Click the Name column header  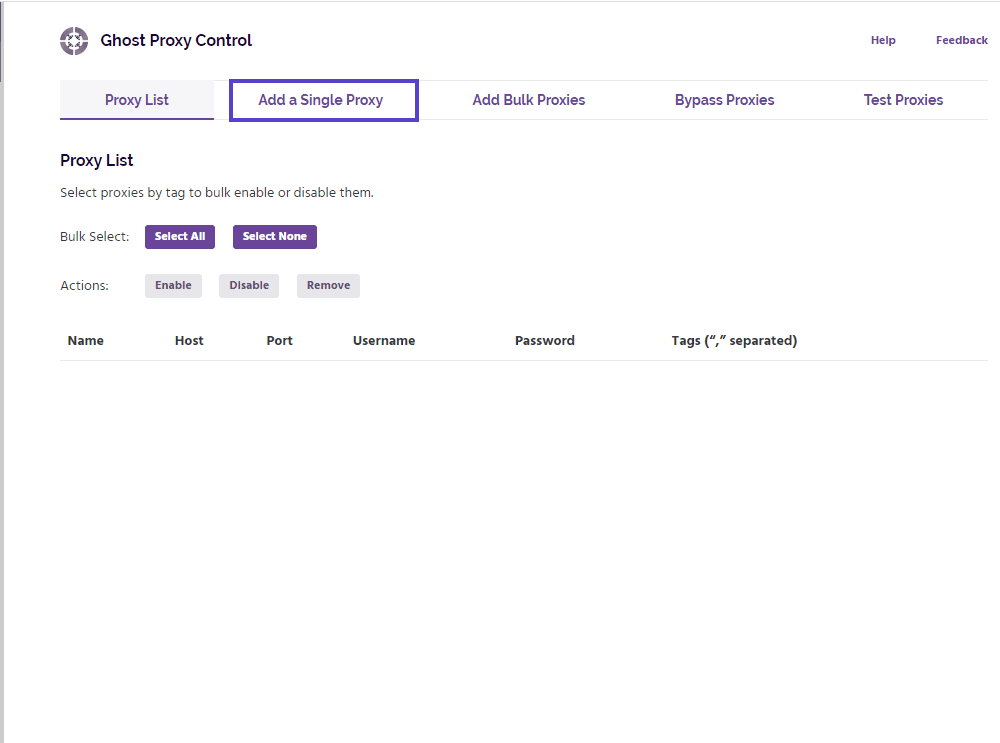pyautogui.click(x=86, y=341)
